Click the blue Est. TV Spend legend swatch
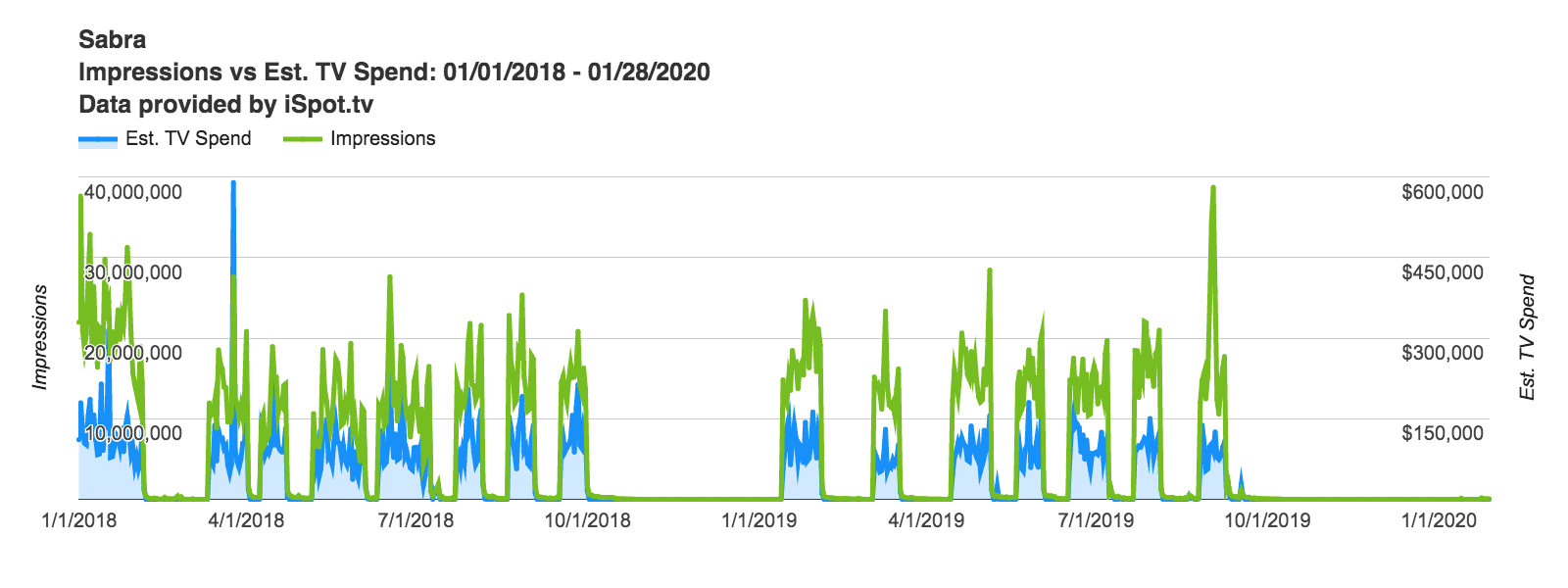1568x588 pixels. click(x=98, y=141)
